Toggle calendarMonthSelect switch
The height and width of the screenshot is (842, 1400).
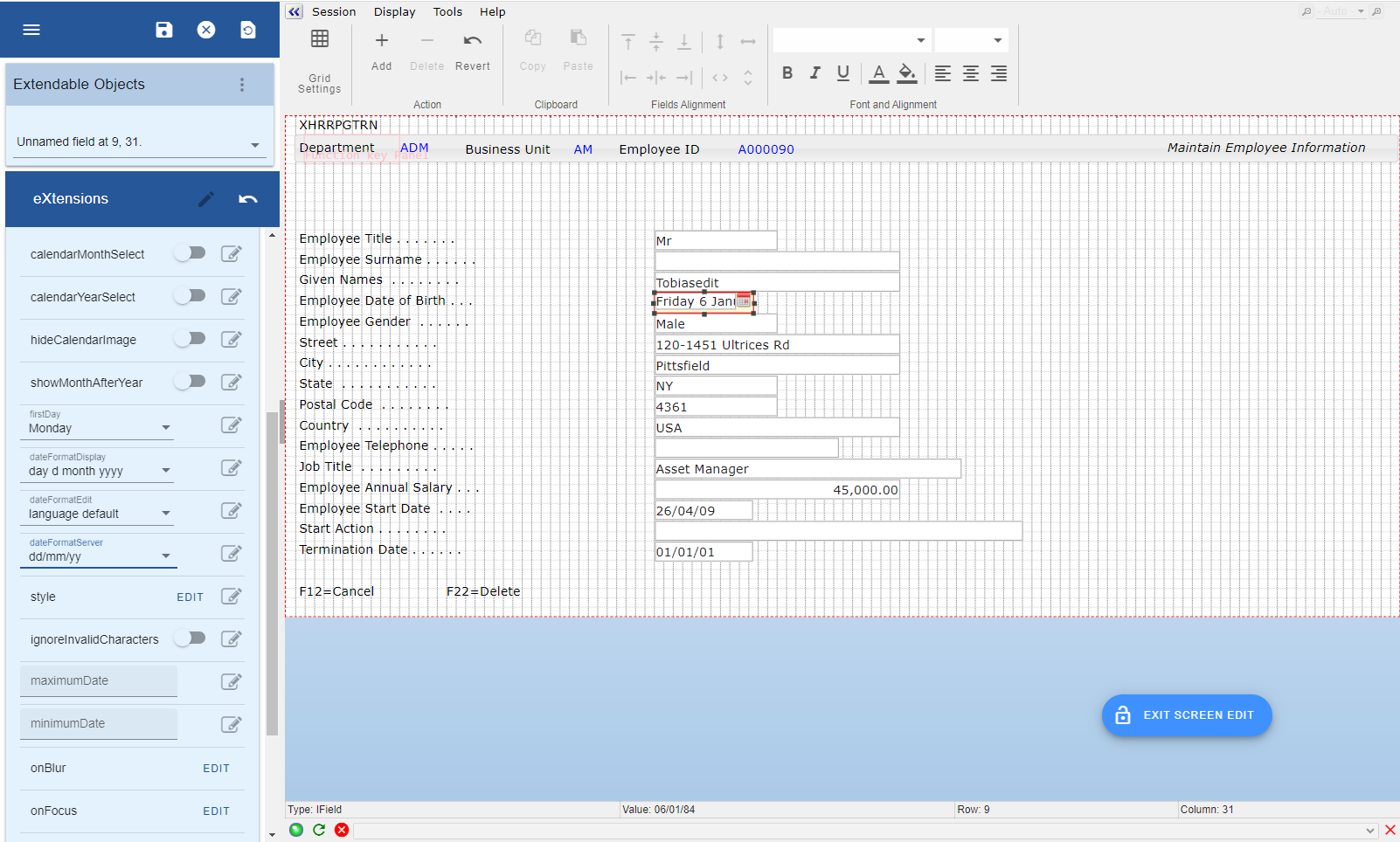click(190, 253)
